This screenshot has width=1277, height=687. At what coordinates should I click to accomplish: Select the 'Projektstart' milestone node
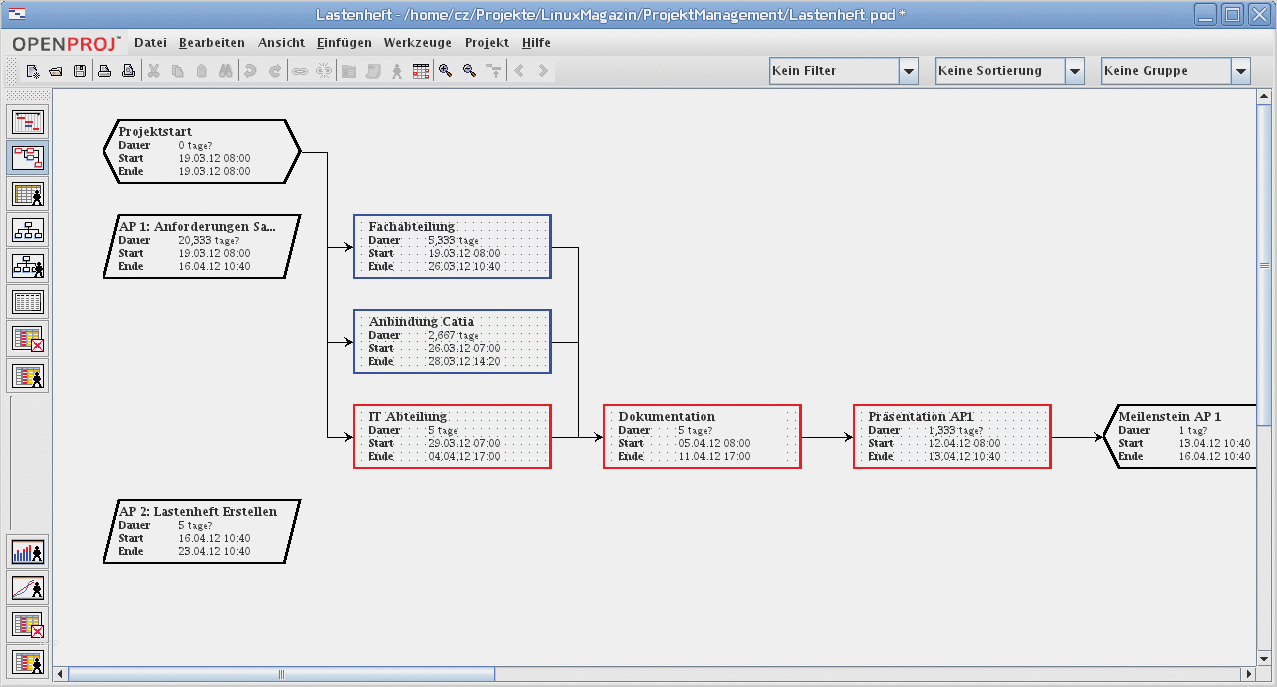pyautogui.click(x=202, y=151)
